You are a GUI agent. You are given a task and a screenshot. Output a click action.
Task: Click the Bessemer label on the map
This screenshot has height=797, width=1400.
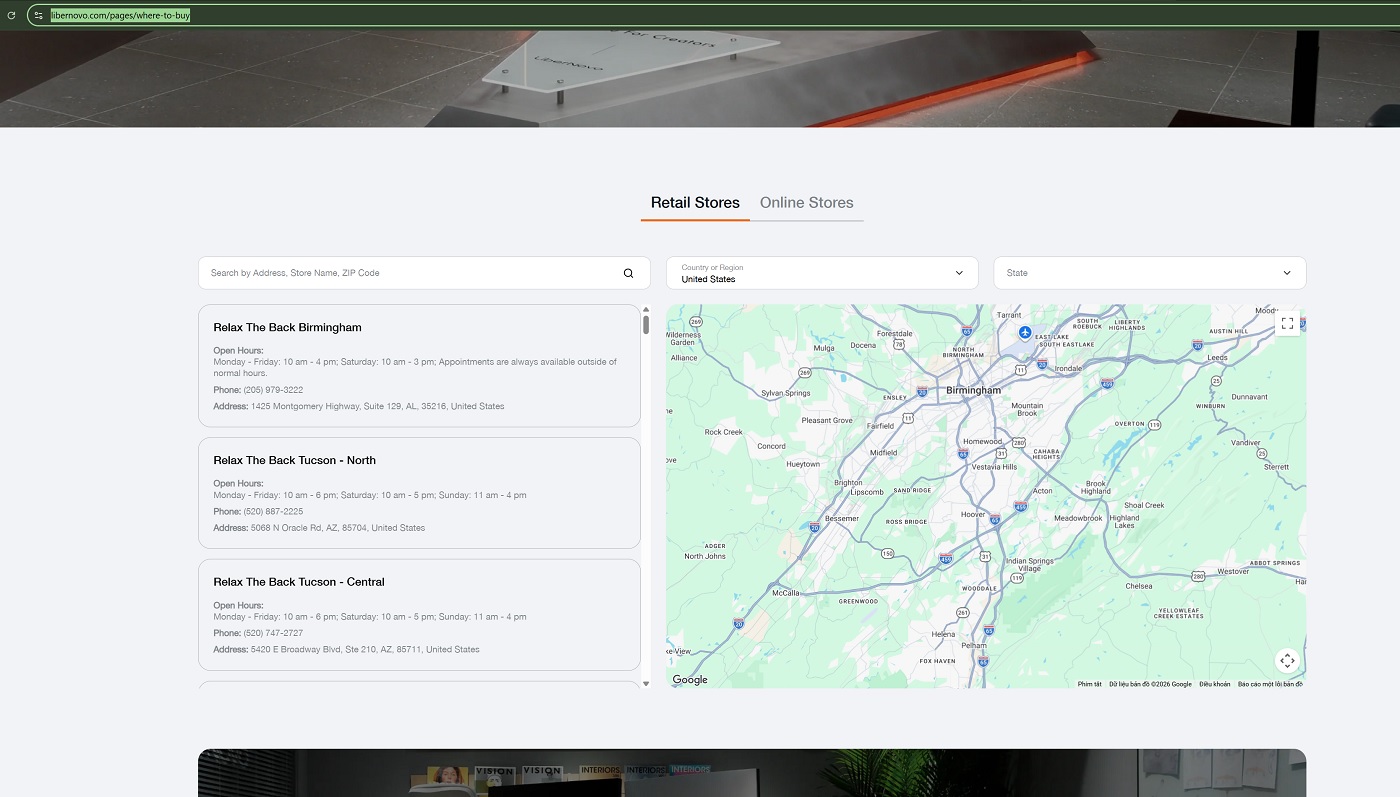point(841,519)
